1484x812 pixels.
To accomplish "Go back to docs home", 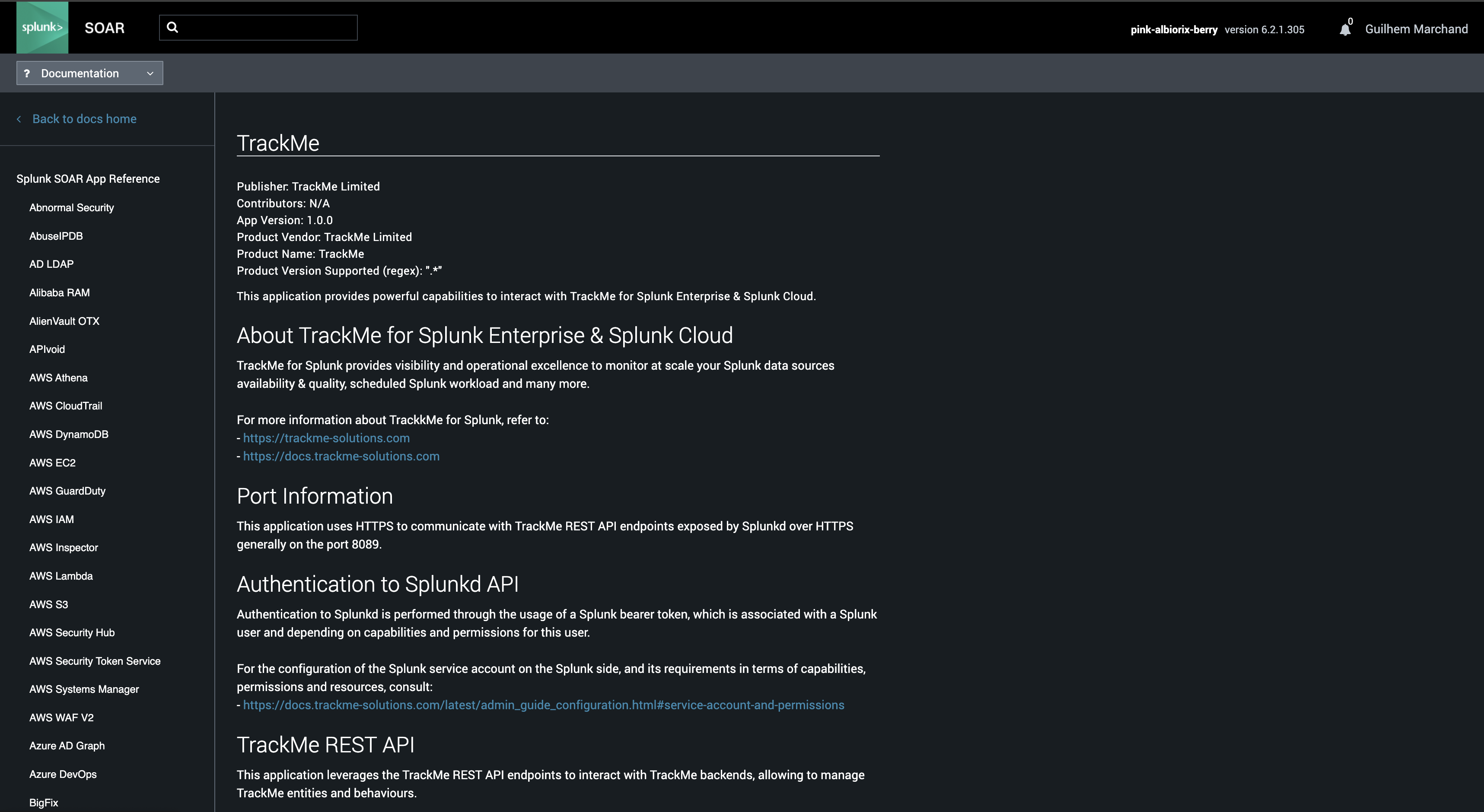I will [x=84, y=119].
